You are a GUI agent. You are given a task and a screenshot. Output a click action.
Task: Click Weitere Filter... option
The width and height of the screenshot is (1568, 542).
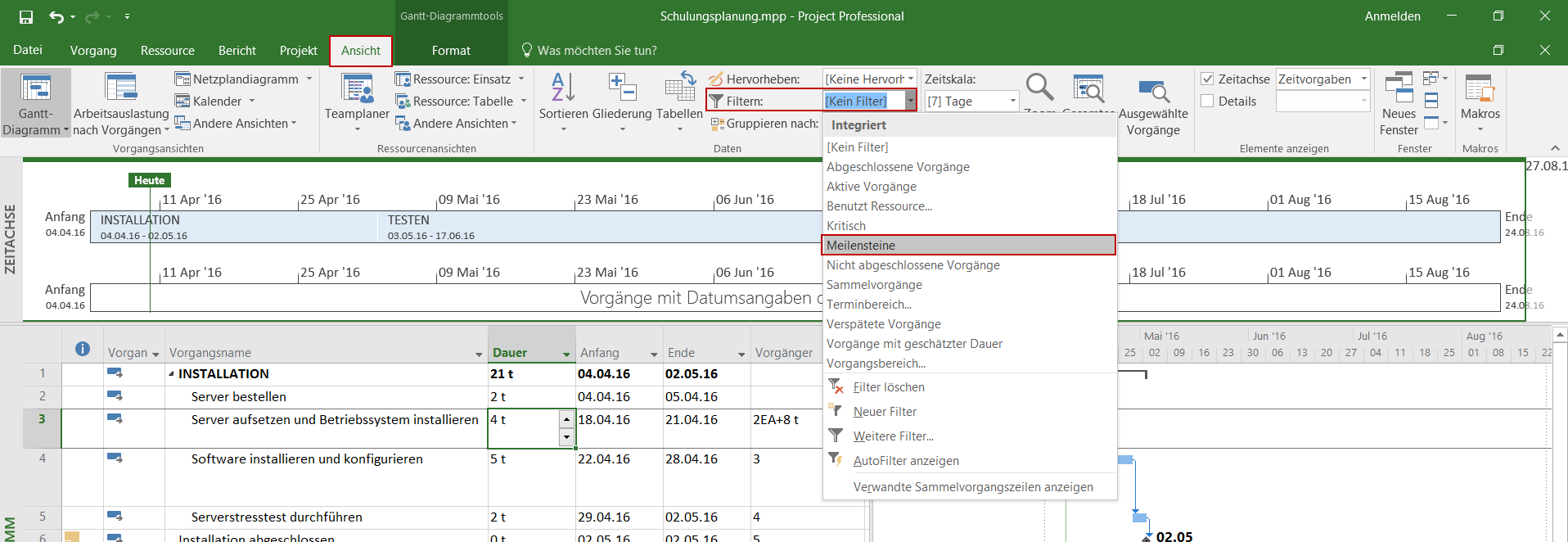tap(893, 436)
